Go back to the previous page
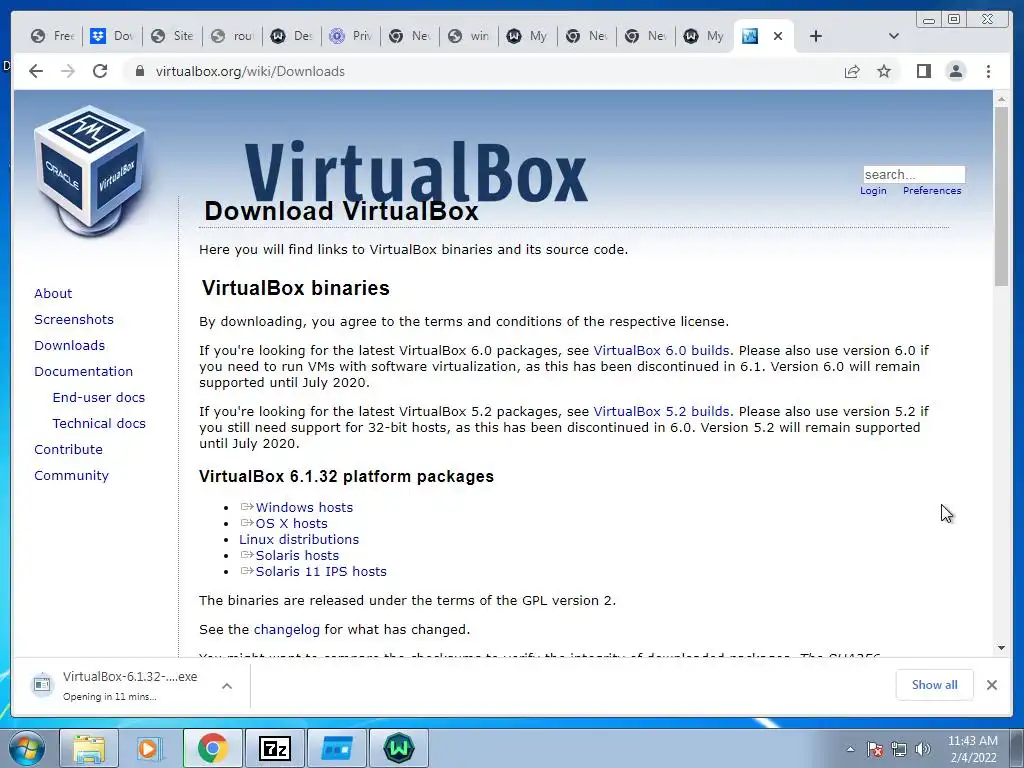 point(36,71)
